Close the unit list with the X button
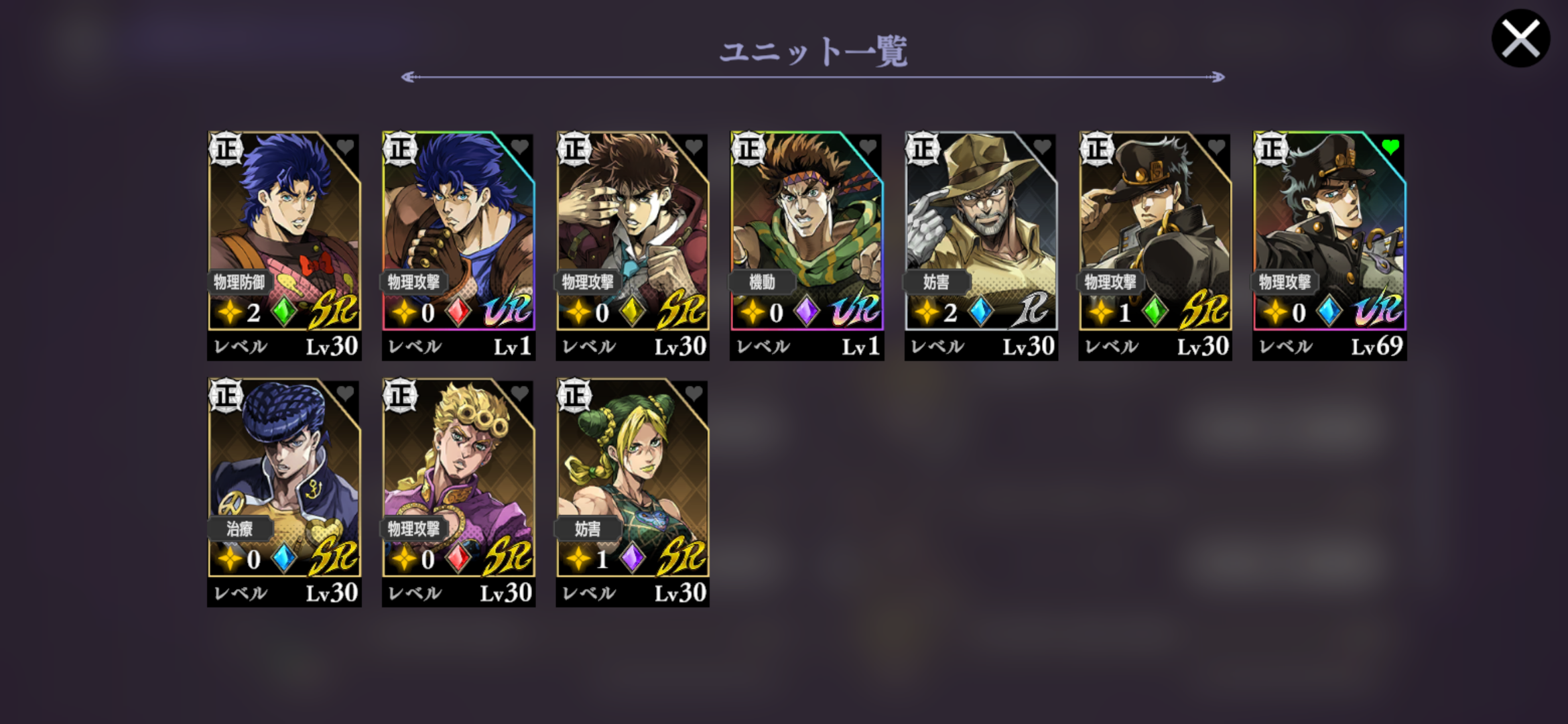Screen dimensions: 1568x724 point(1520,39)
